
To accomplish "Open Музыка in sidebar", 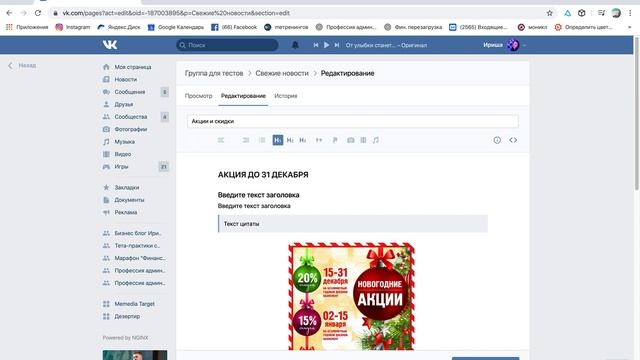I will click(x=124, y=142).
